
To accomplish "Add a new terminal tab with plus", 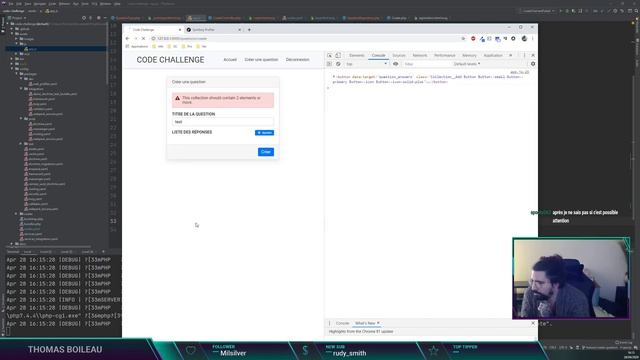I will [103, 252].
